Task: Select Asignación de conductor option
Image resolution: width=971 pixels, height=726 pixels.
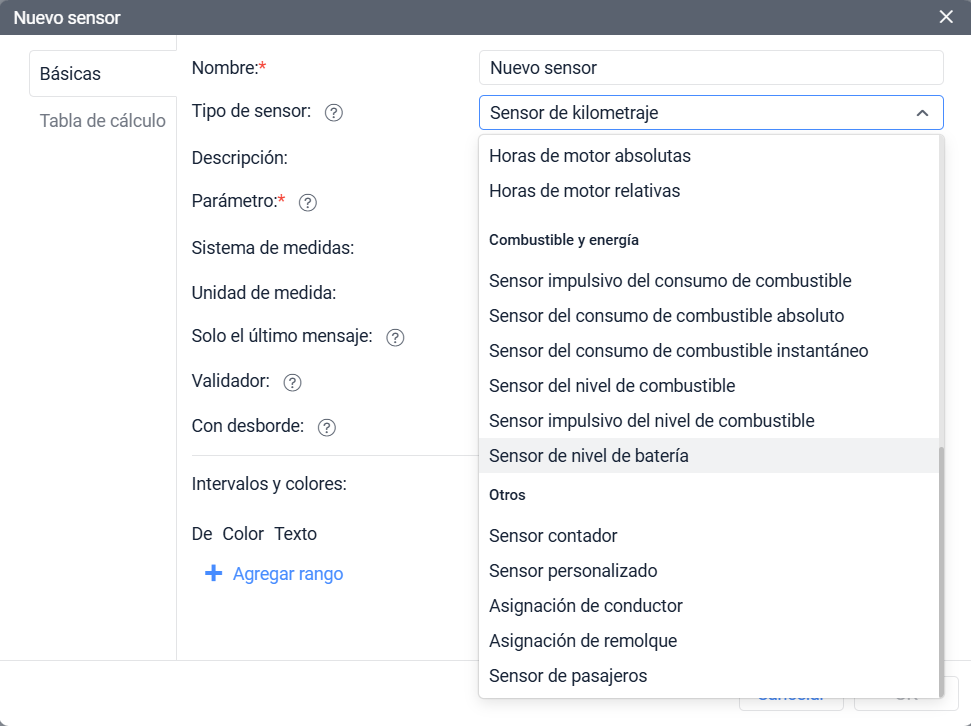Action: 586,606
